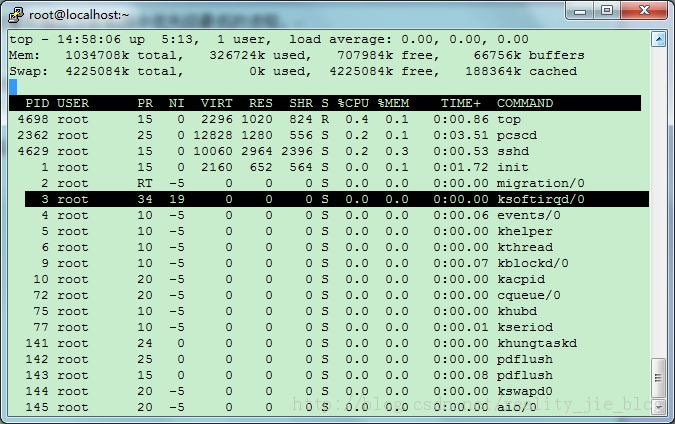The height and width of the screenshot is (424, 675).
Task: Select the highlighted ksoftirqd/0 process row
Action: [337, 199]
